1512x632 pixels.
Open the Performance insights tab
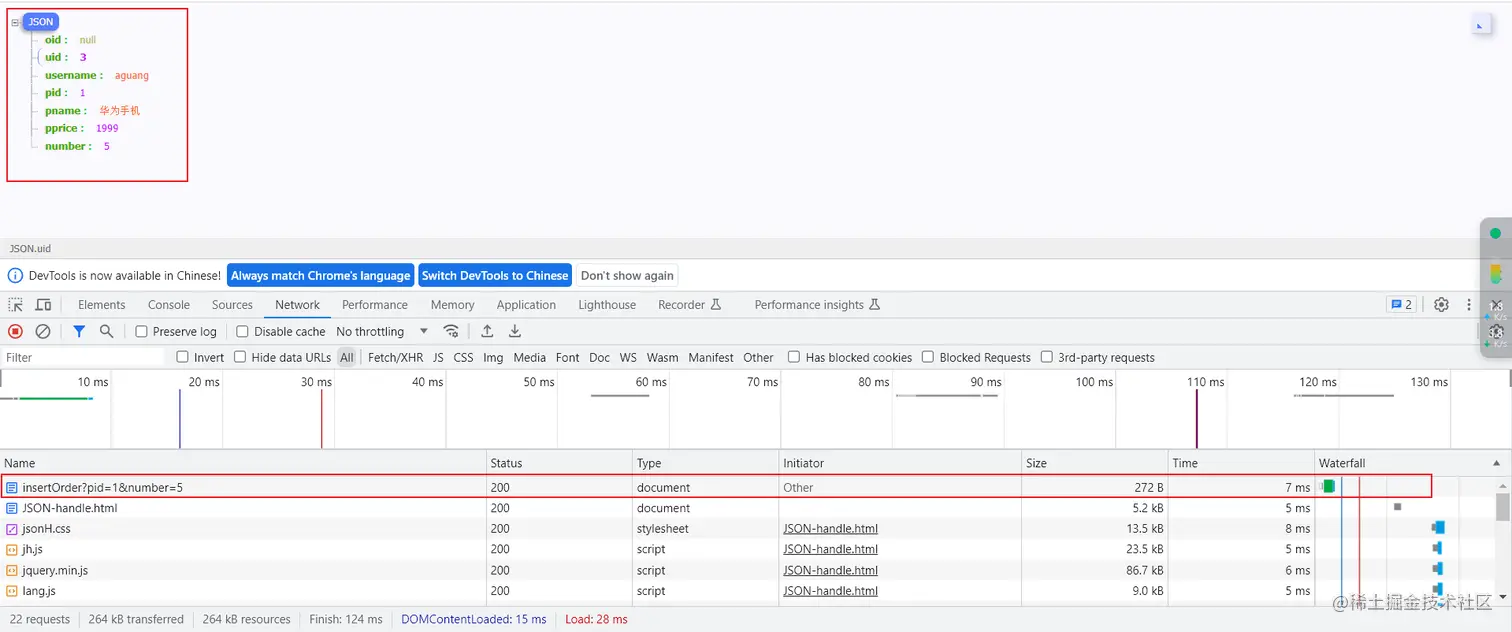[817, 305]
